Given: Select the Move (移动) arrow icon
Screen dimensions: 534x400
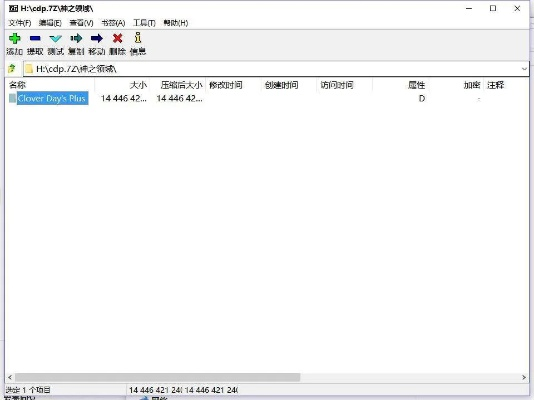Looking at the screenshot, I should pos(97,38).
